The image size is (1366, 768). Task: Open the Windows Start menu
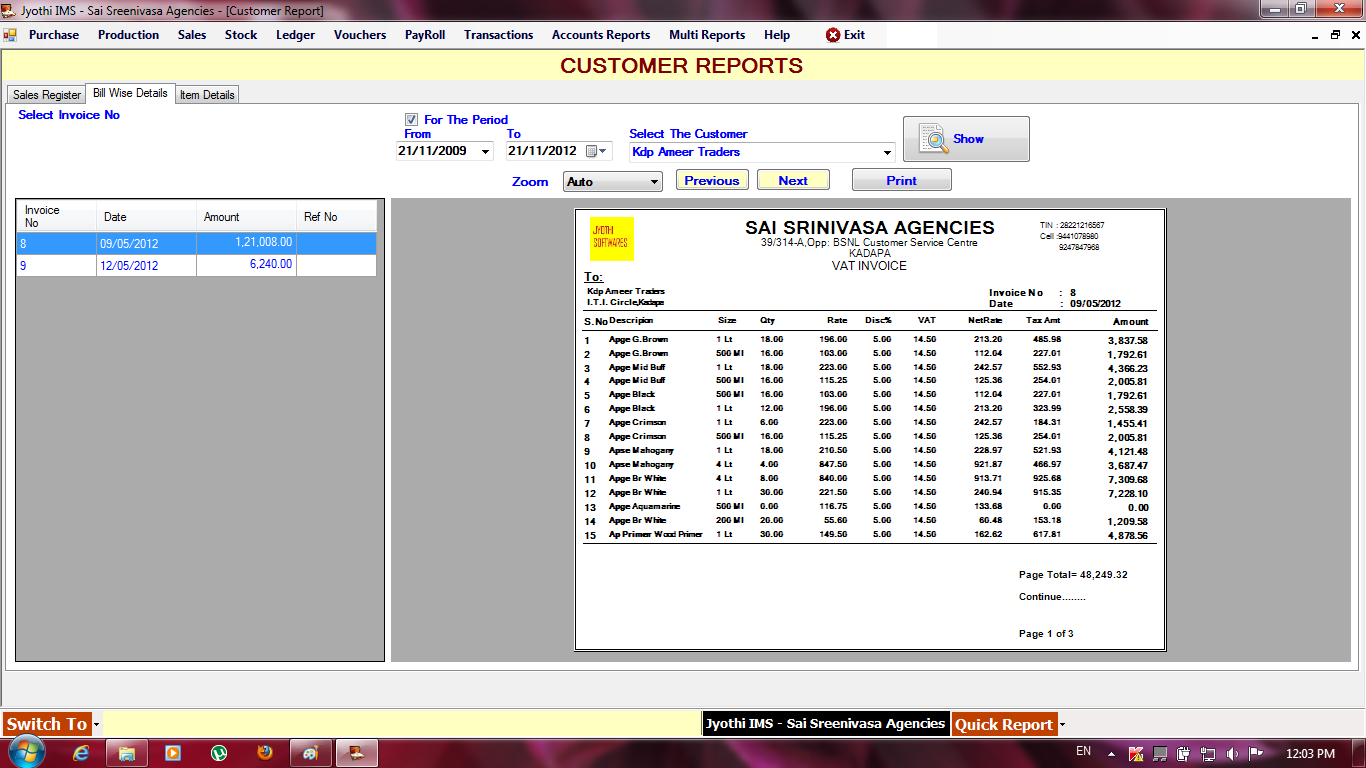pyautogui.click(x=25, y=752)
